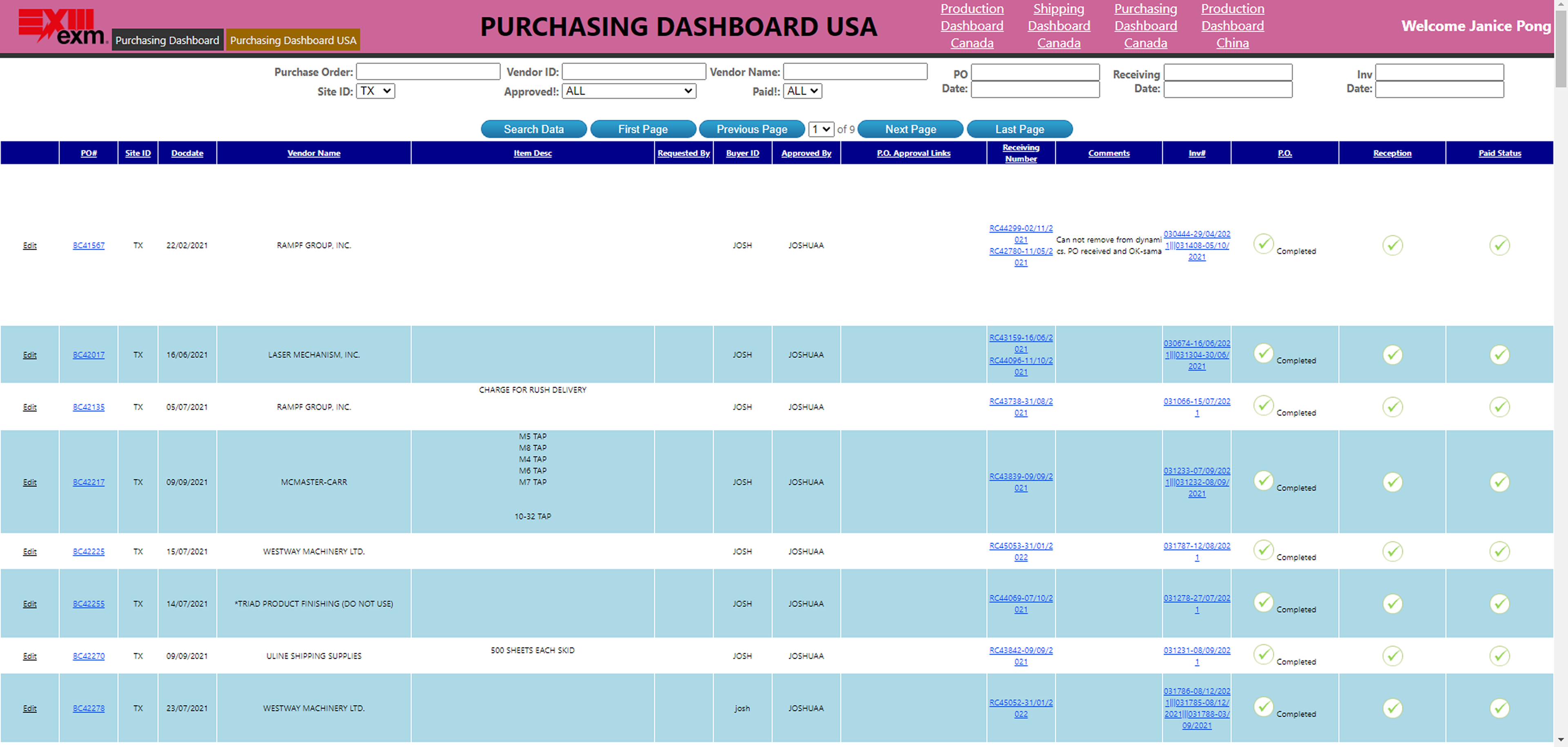This screenshot has height=747, width=1568.
Task: Click Reception checkmark for ULINE SHIPPING SUPPLIES
Action: [x=1392, y=656]
